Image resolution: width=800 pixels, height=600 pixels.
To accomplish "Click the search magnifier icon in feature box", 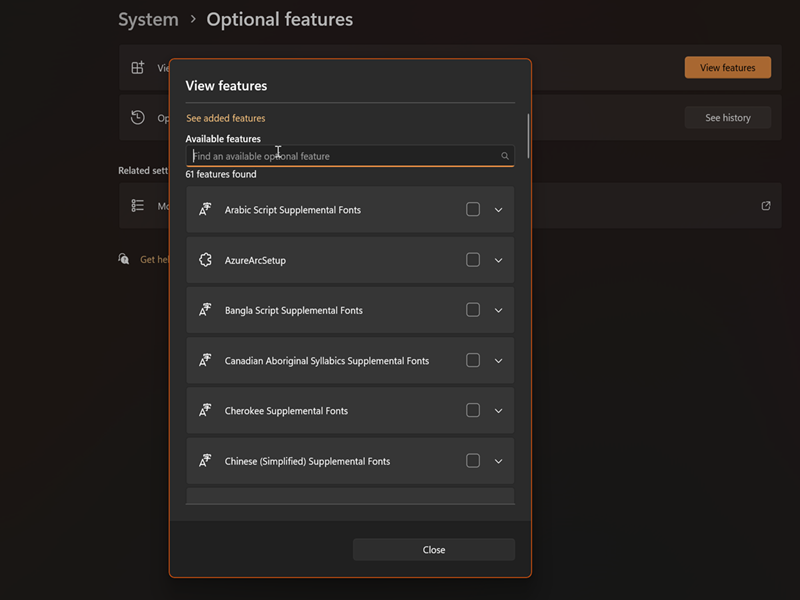I will click(x=505, y=157).
